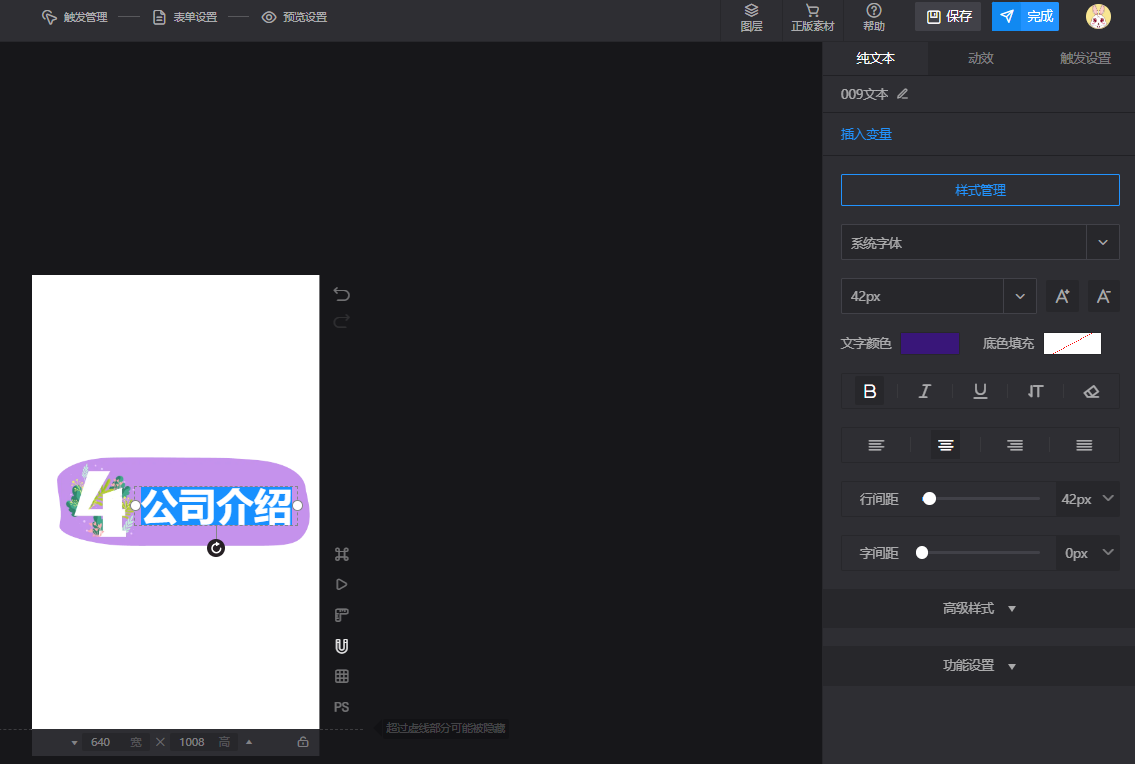Open 触发管理 in the top bar
The width and height of the screenshot is (1135, 764).
(75, 17)
